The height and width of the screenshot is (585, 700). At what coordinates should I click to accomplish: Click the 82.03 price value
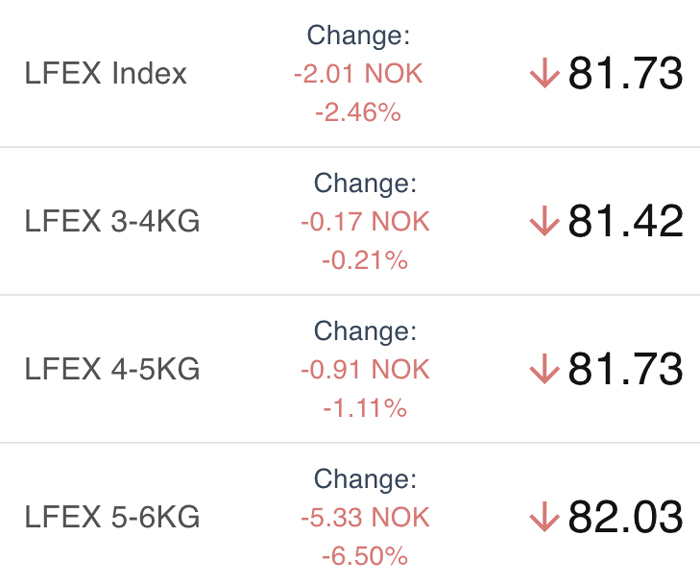click(x=625, y=517)
